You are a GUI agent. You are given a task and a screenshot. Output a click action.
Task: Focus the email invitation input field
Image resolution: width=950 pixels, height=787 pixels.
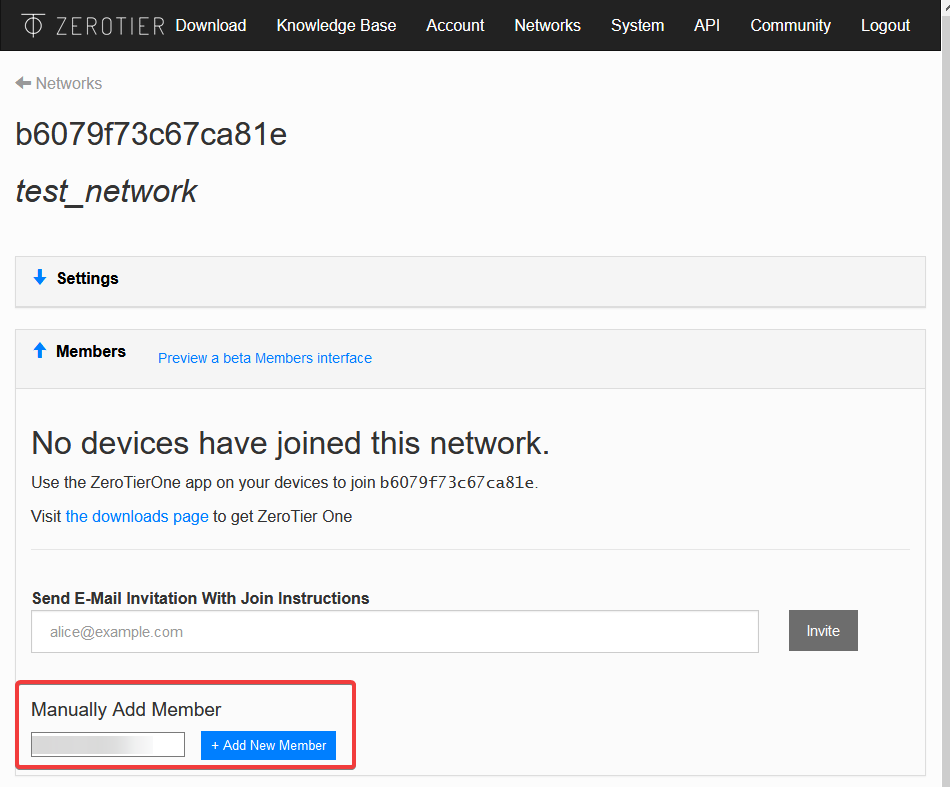tap(395, 631)
